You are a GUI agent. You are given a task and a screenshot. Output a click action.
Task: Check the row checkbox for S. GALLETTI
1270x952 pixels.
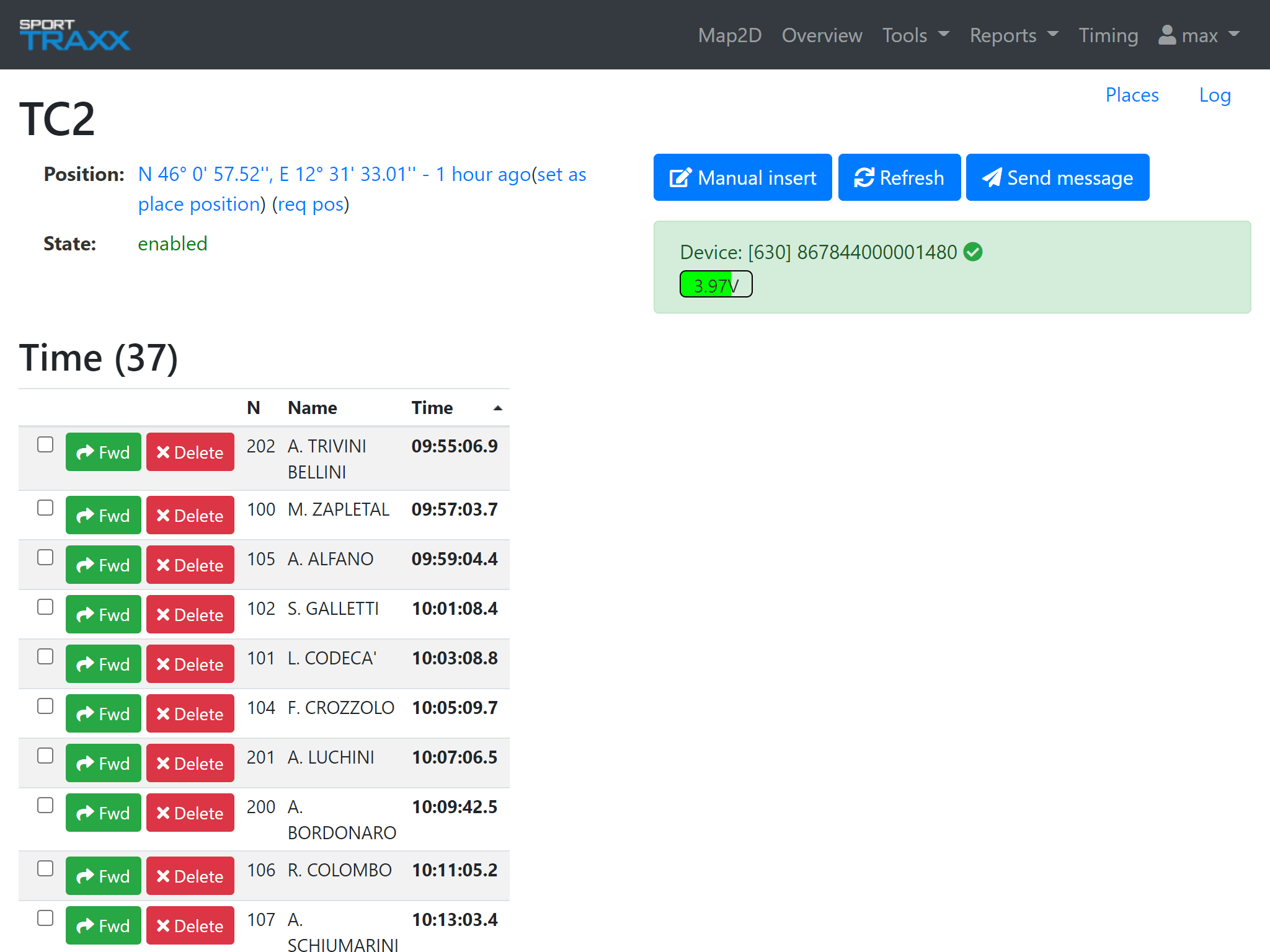(45, 607)
